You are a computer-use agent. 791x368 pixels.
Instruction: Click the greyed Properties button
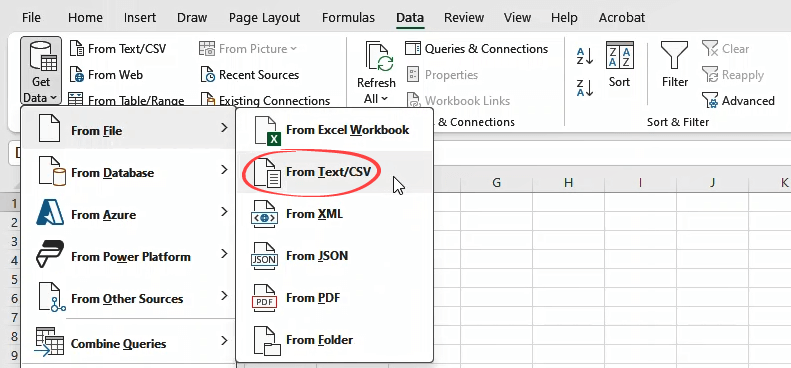point(442,75)
